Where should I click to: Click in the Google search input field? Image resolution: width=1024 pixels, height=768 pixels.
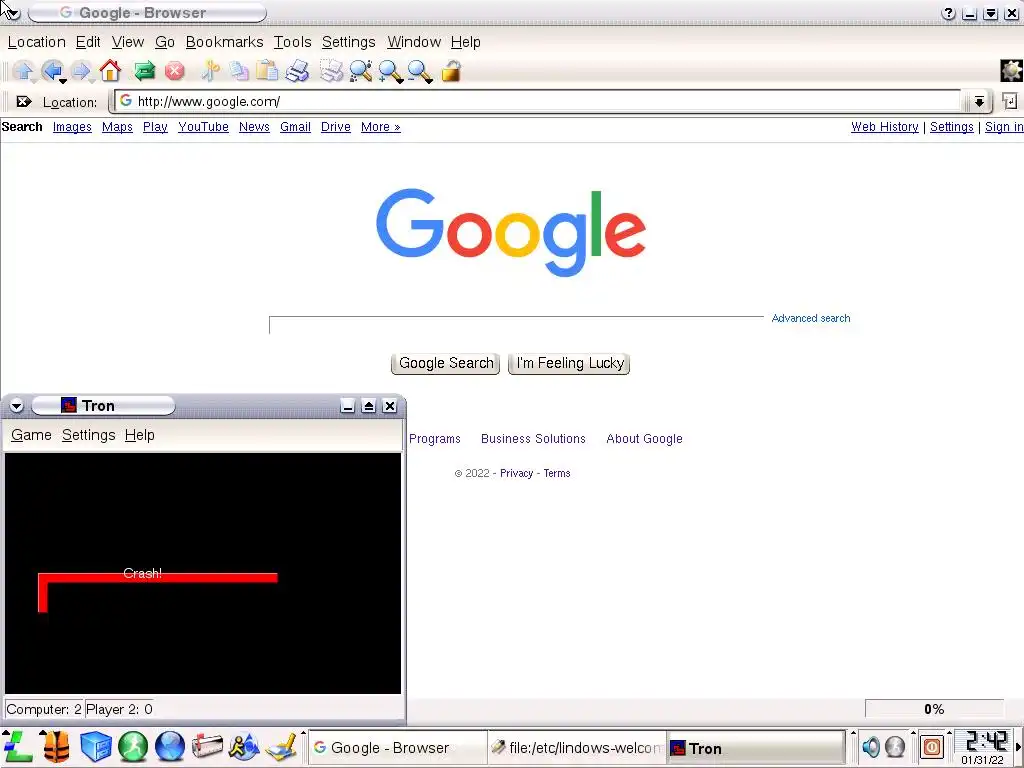pyautogui.click(x=516, y=325)
